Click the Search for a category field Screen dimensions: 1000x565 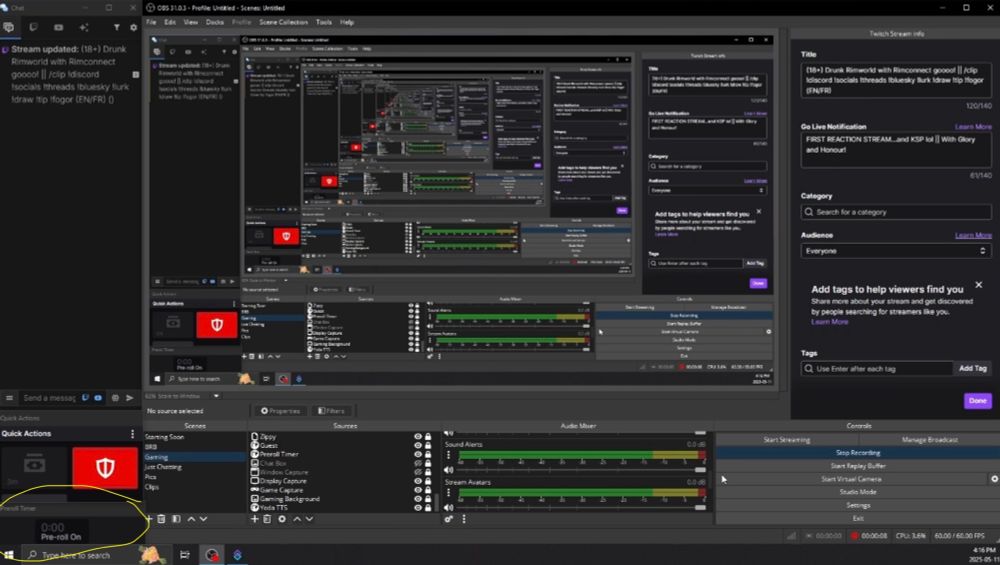click(896, 212)
